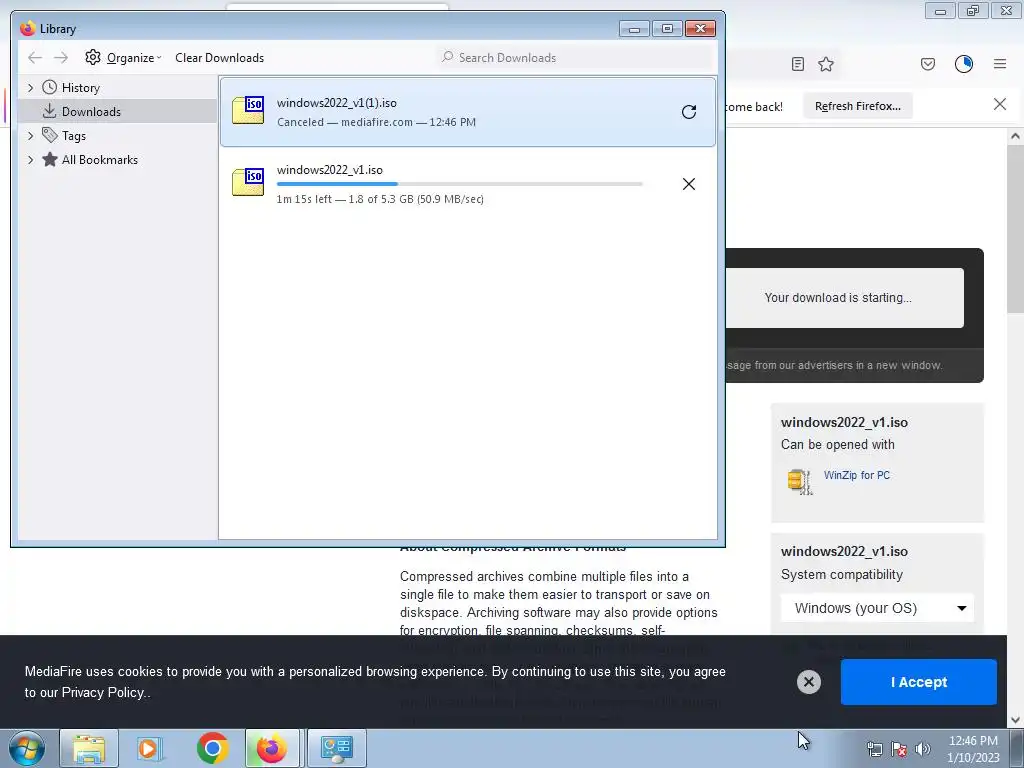Expand the Tags tree node

tap(30, 136)
